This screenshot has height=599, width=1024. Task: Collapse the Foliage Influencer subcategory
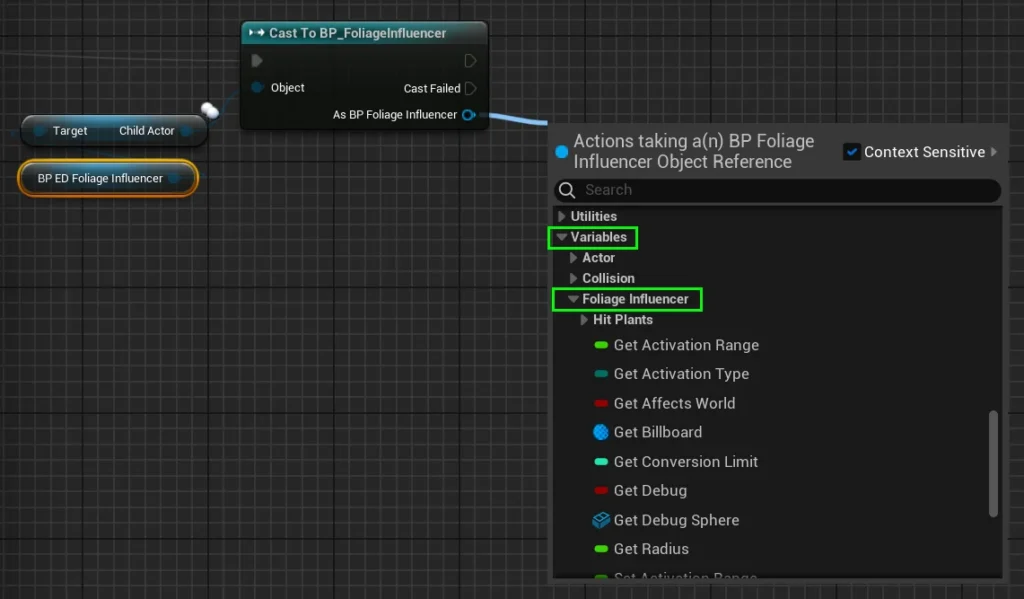[573, 299]
